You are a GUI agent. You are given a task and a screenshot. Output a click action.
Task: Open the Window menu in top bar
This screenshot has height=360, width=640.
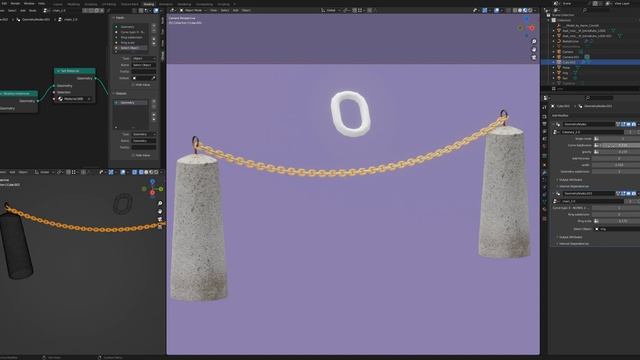[29, 4]
